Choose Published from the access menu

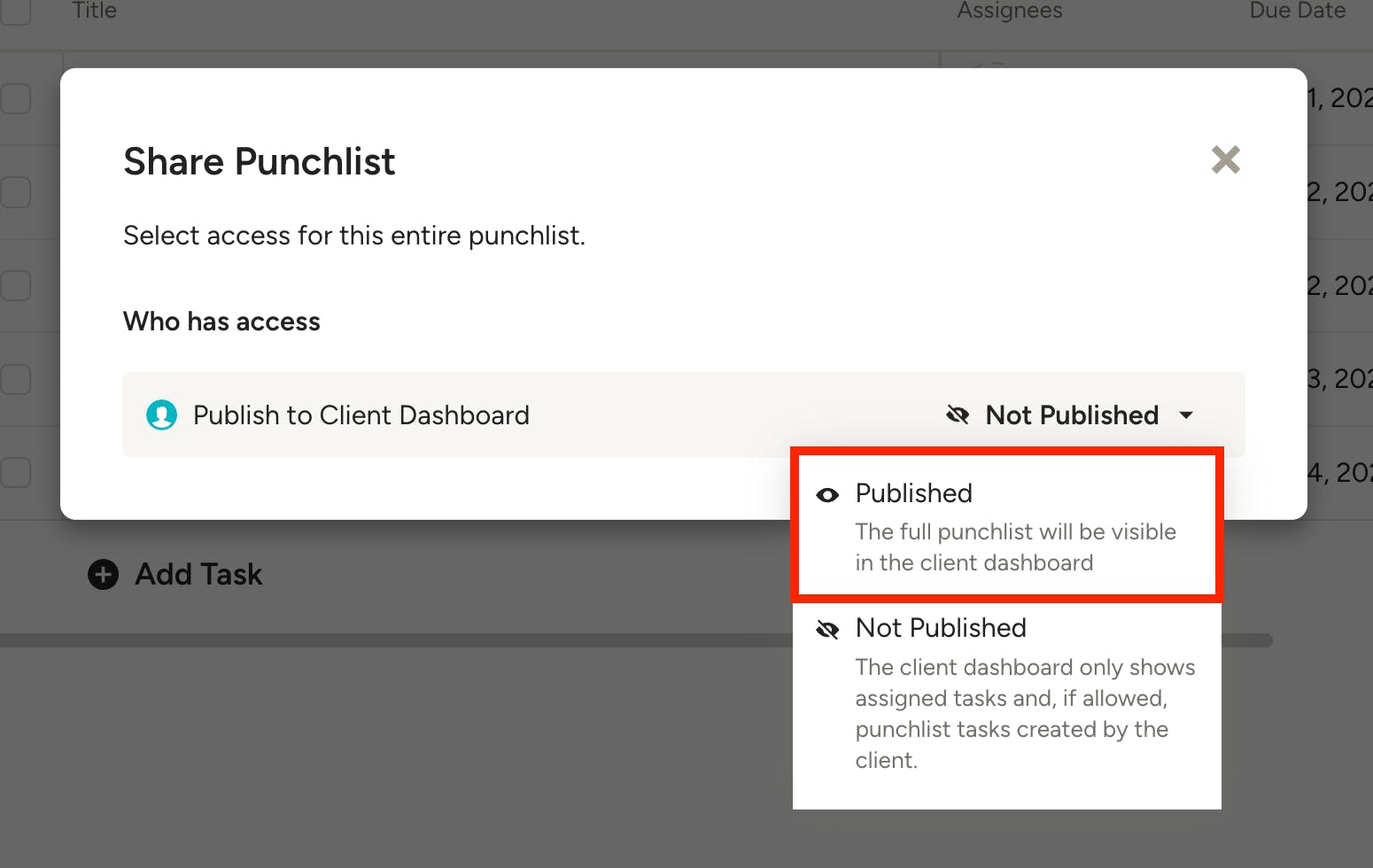tap(913, 493)
